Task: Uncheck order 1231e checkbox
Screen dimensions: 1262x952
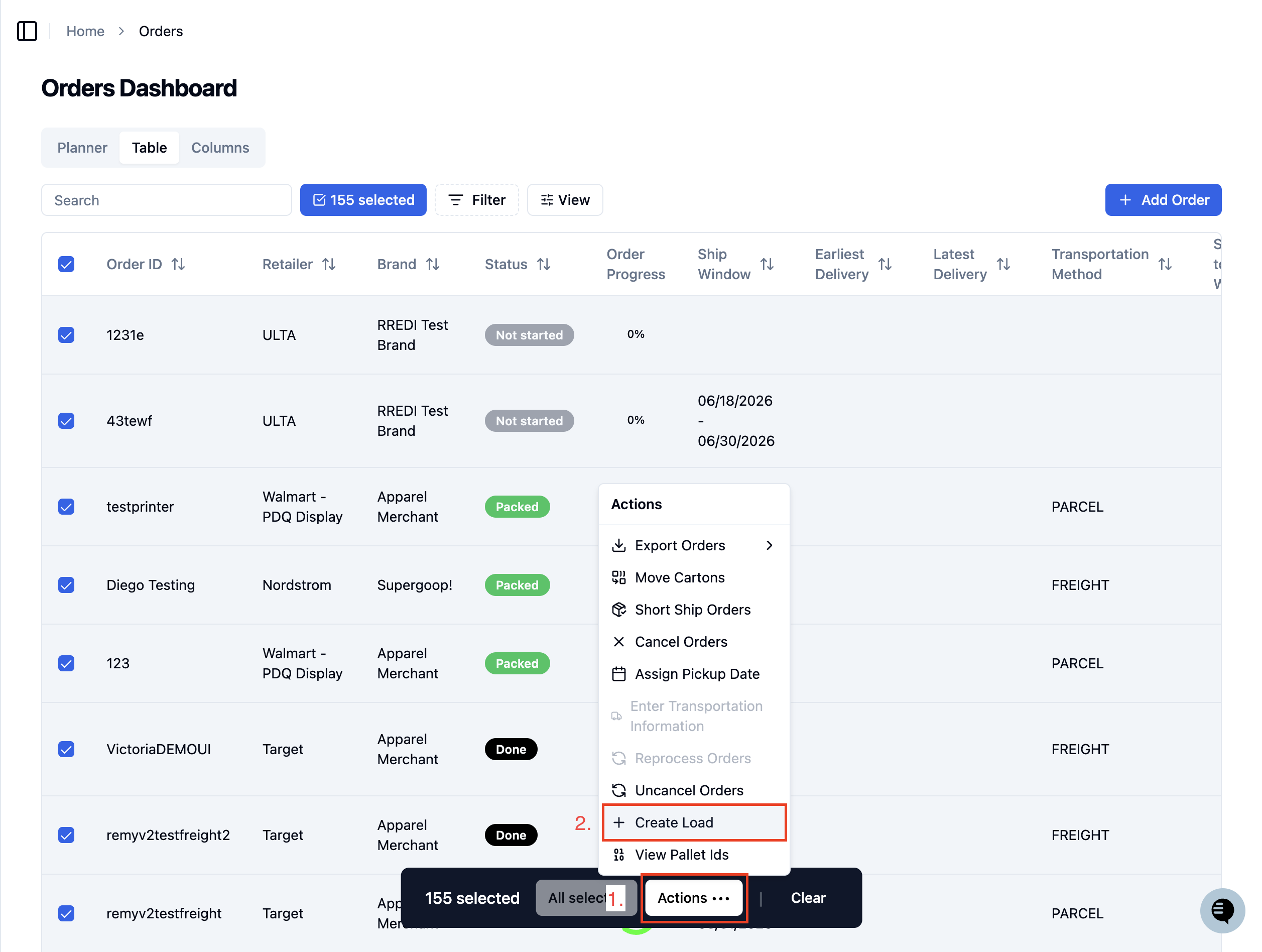Action: tap(66, 335)
